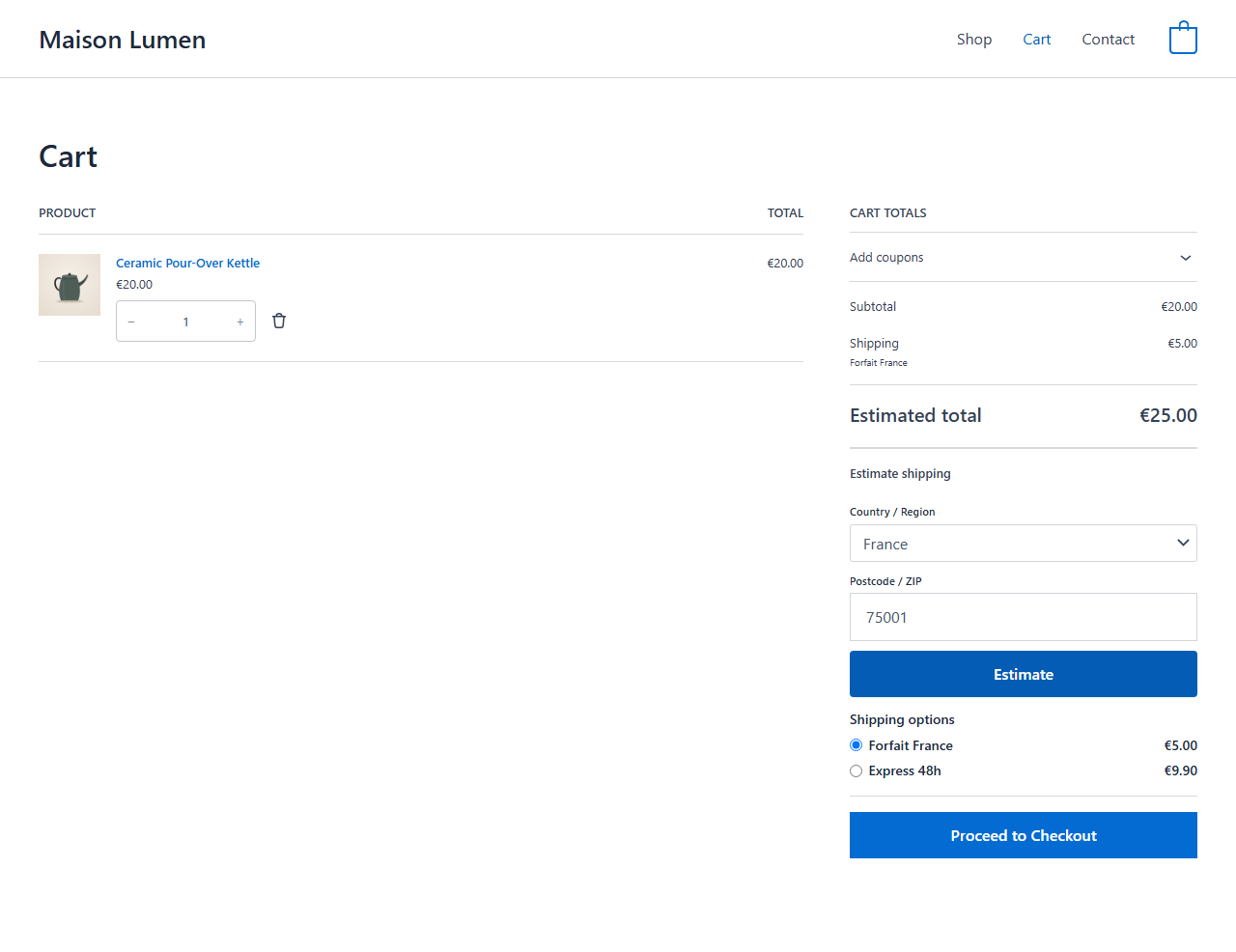Open Cart in the navigation menu
The height and width of the screenshot is (952, 1236).
(x=1037, y=40)
